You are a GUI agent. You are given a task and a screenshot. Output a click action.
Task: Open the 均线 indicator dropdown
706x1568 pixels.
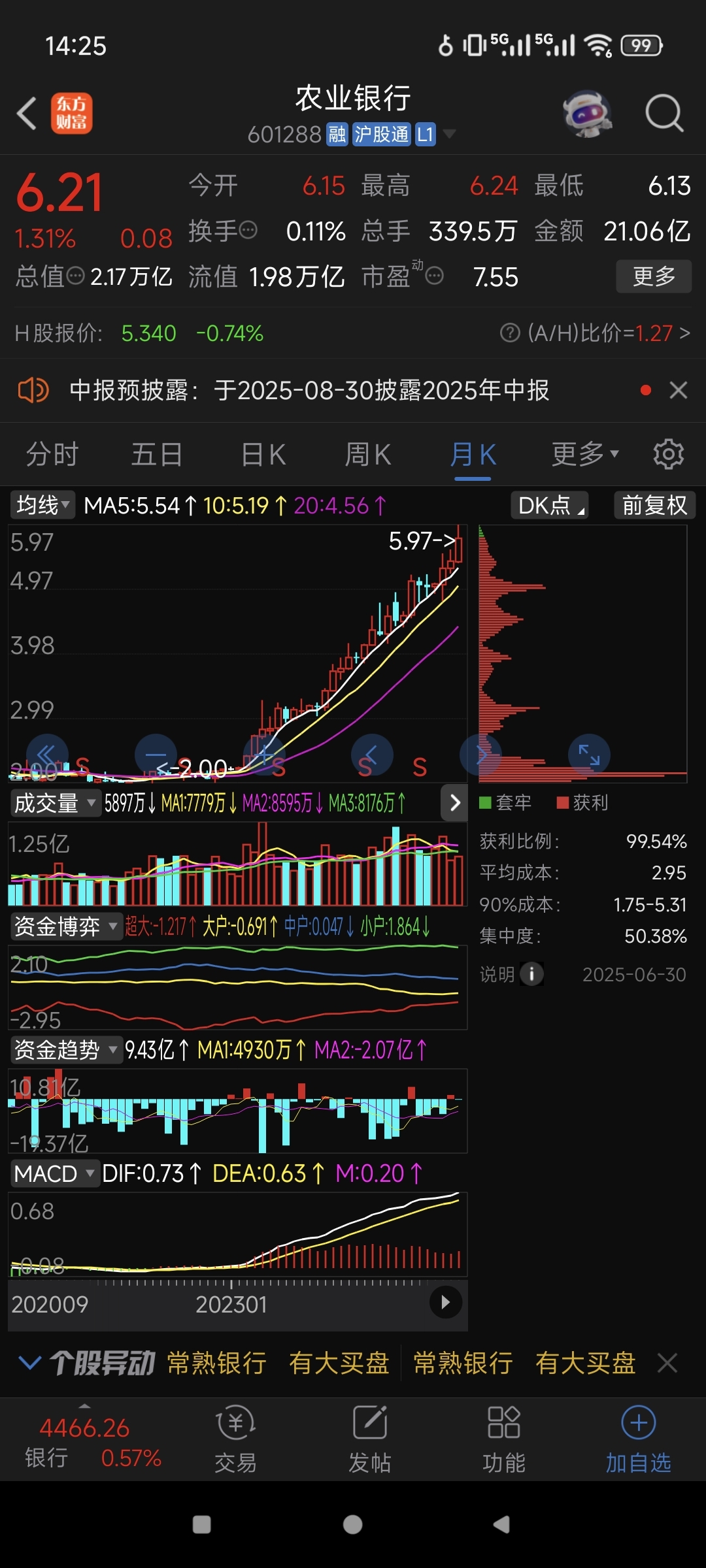[42, 505]
